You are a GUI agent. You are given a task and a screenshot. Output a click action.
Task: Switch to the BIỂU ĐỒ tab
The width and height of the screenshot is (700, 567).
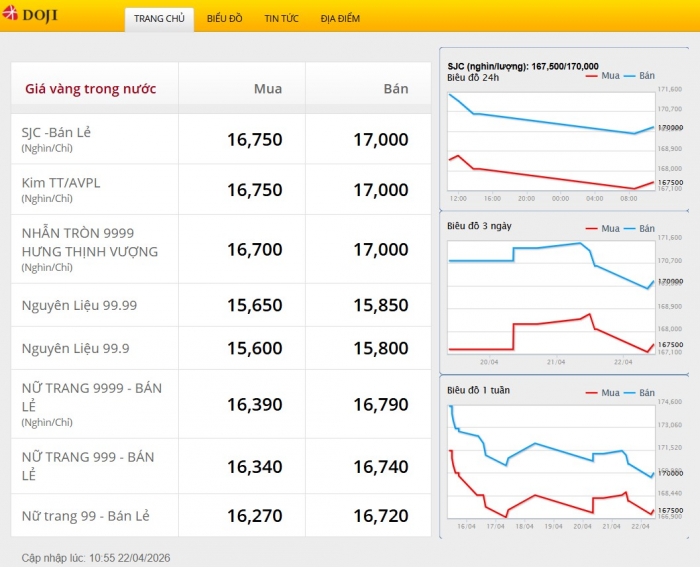tap(225, 19)
